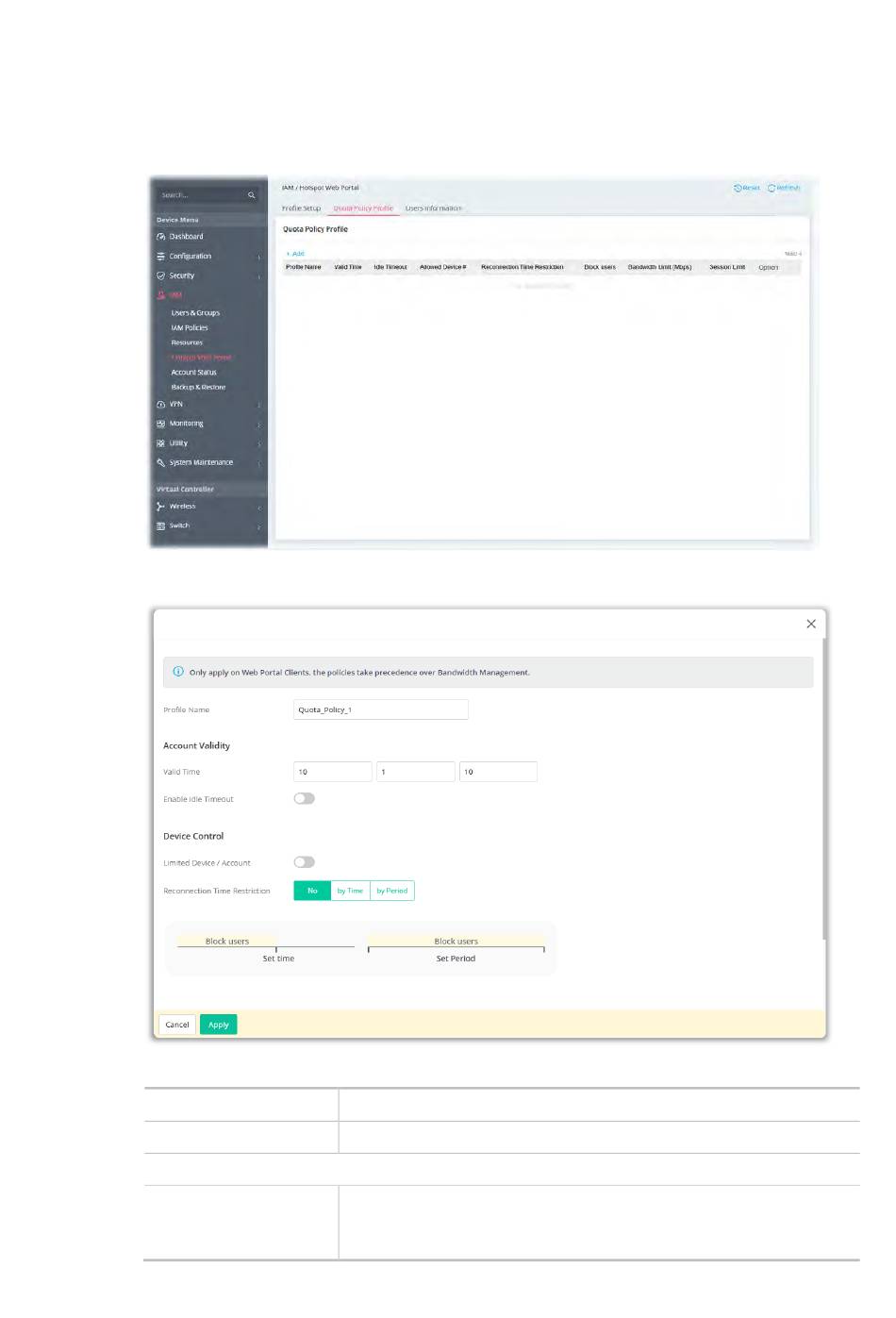Expand the Utility submenu chevron
Screen dimensions: 896x1318
pyautogui.click(x=259, y=444)
